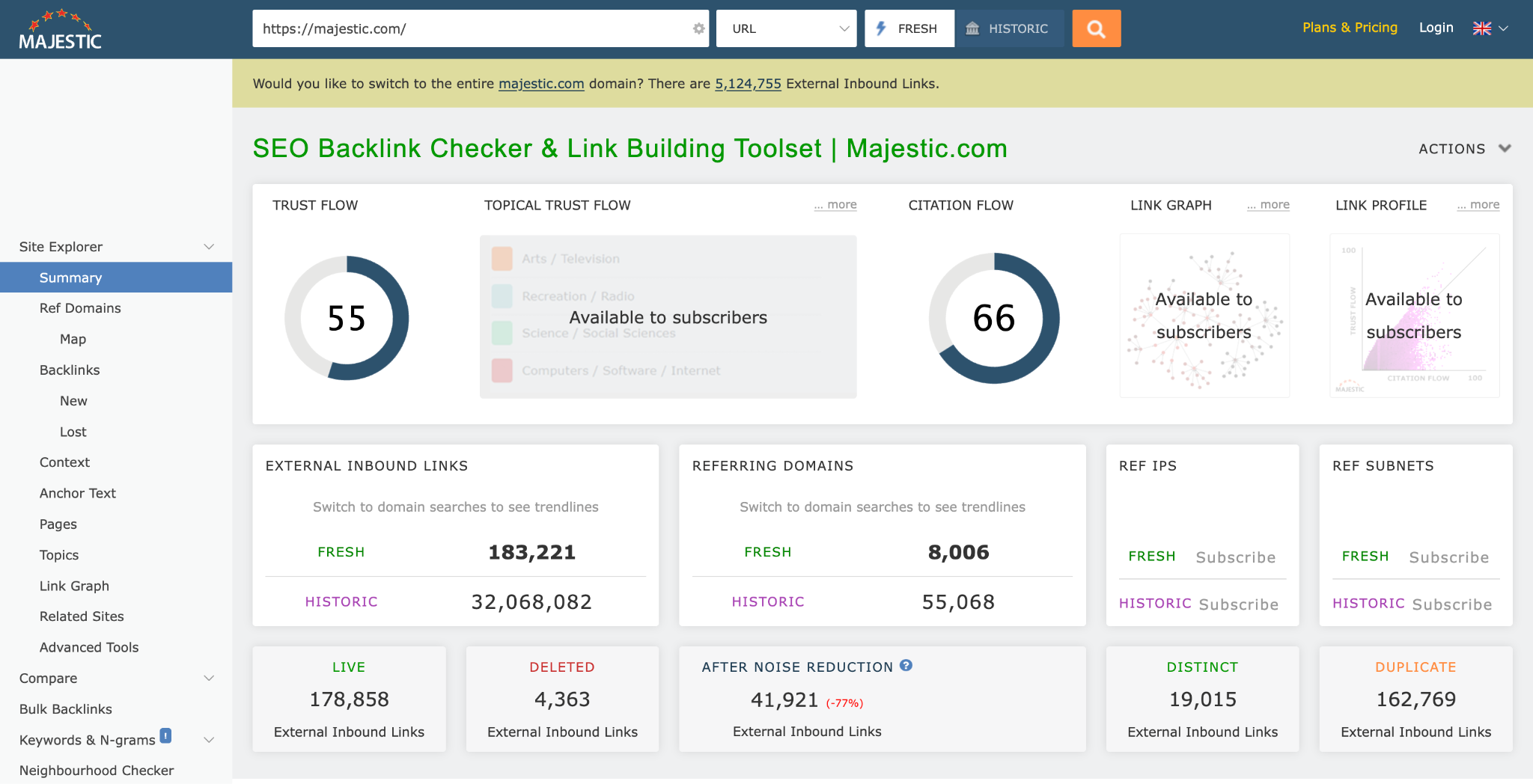
Task: Open Neighbourhood Checker in the sidebar
Action: [97, 771]
